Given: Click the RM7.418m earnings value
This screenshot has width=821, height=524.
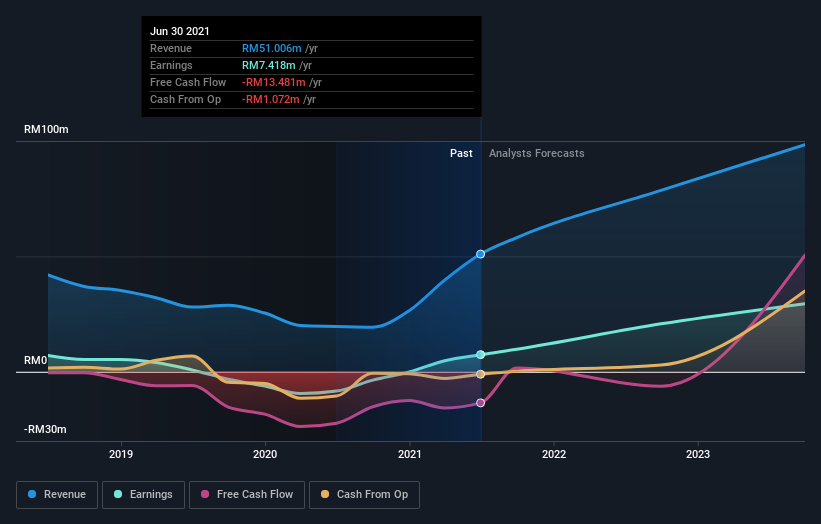Looking at the screenshot, I should pyautogui.click(x=269, y=65).
